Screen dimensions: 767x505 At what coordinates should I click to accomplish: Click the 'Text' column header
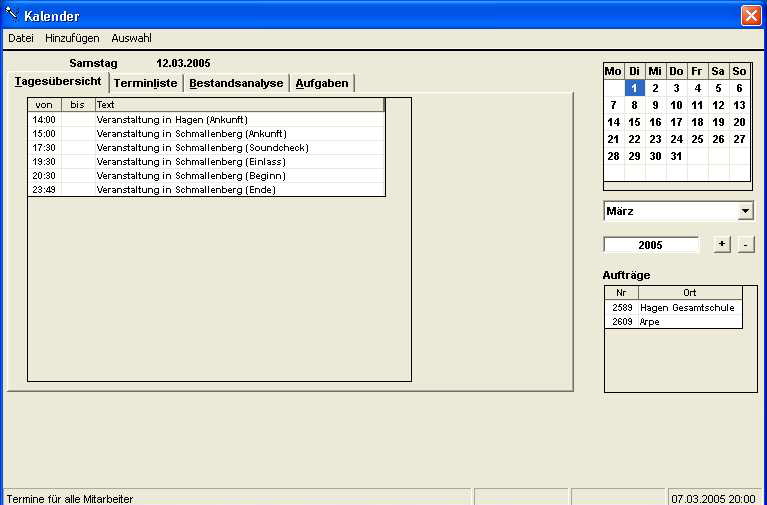coord(239,104)
